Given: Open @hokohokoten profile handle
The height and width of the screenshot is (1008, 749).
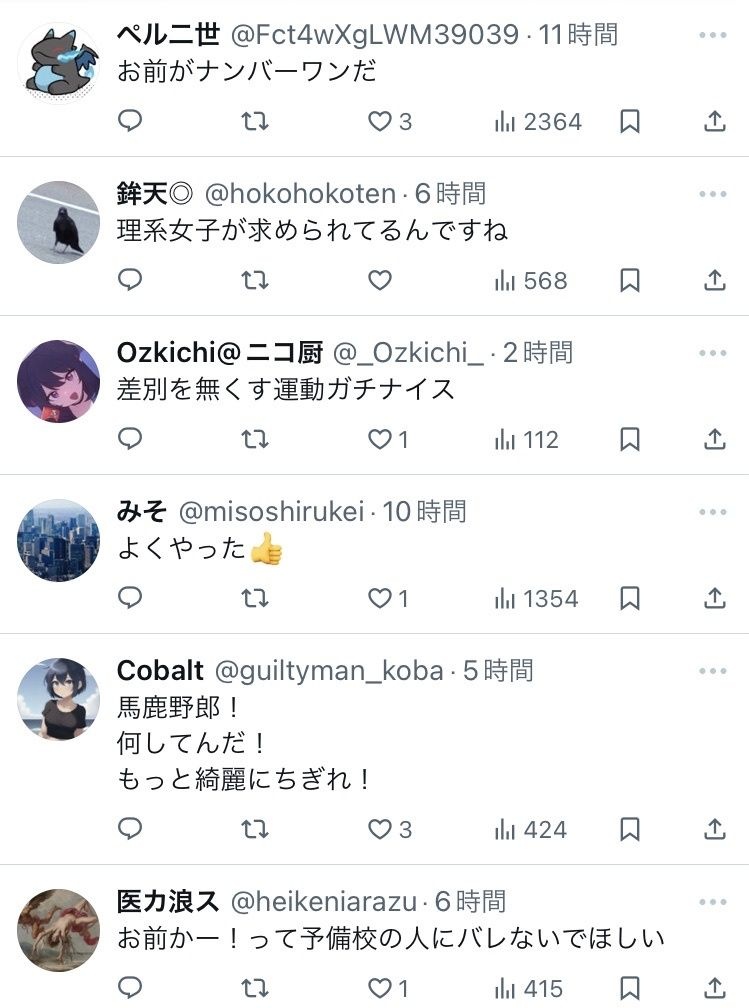Looking at the screenshot, I should pyautogui.click(x=300, y=194).
